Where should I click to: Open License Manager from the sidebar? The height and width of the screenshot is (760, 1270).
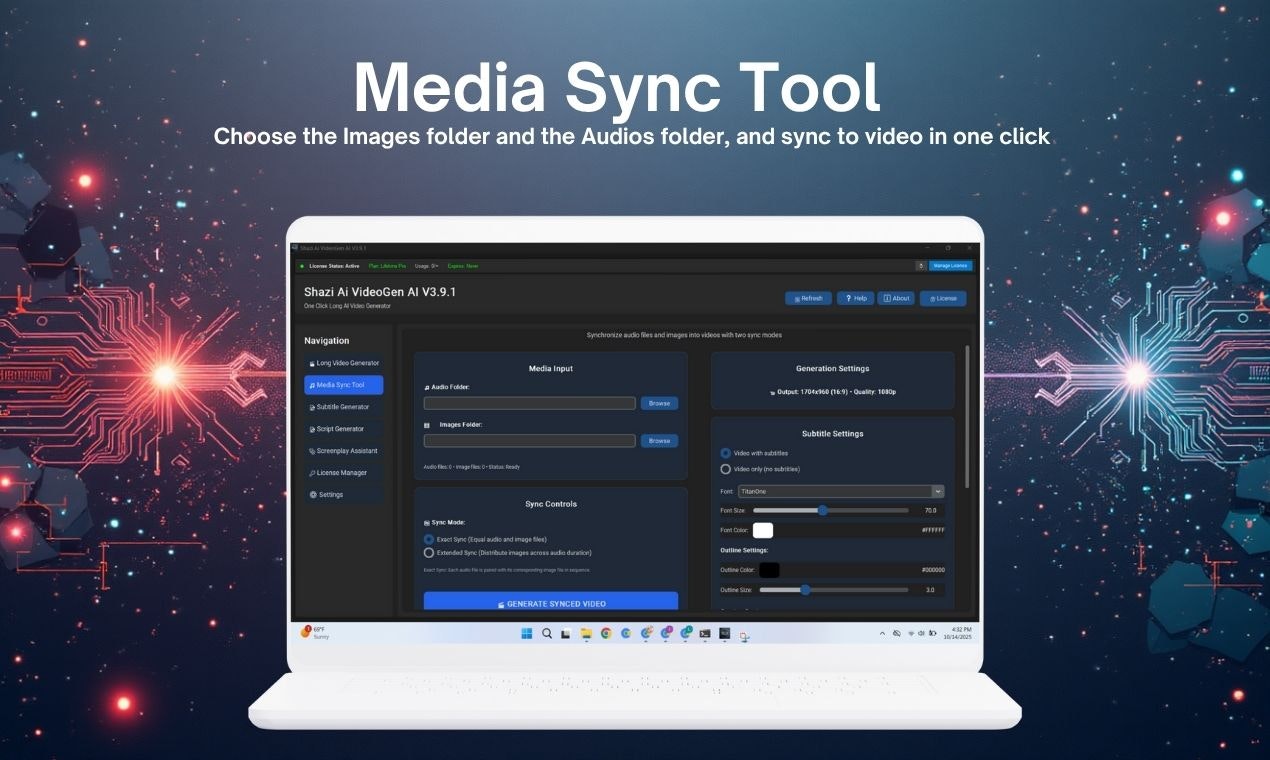[x=341, y=473]
